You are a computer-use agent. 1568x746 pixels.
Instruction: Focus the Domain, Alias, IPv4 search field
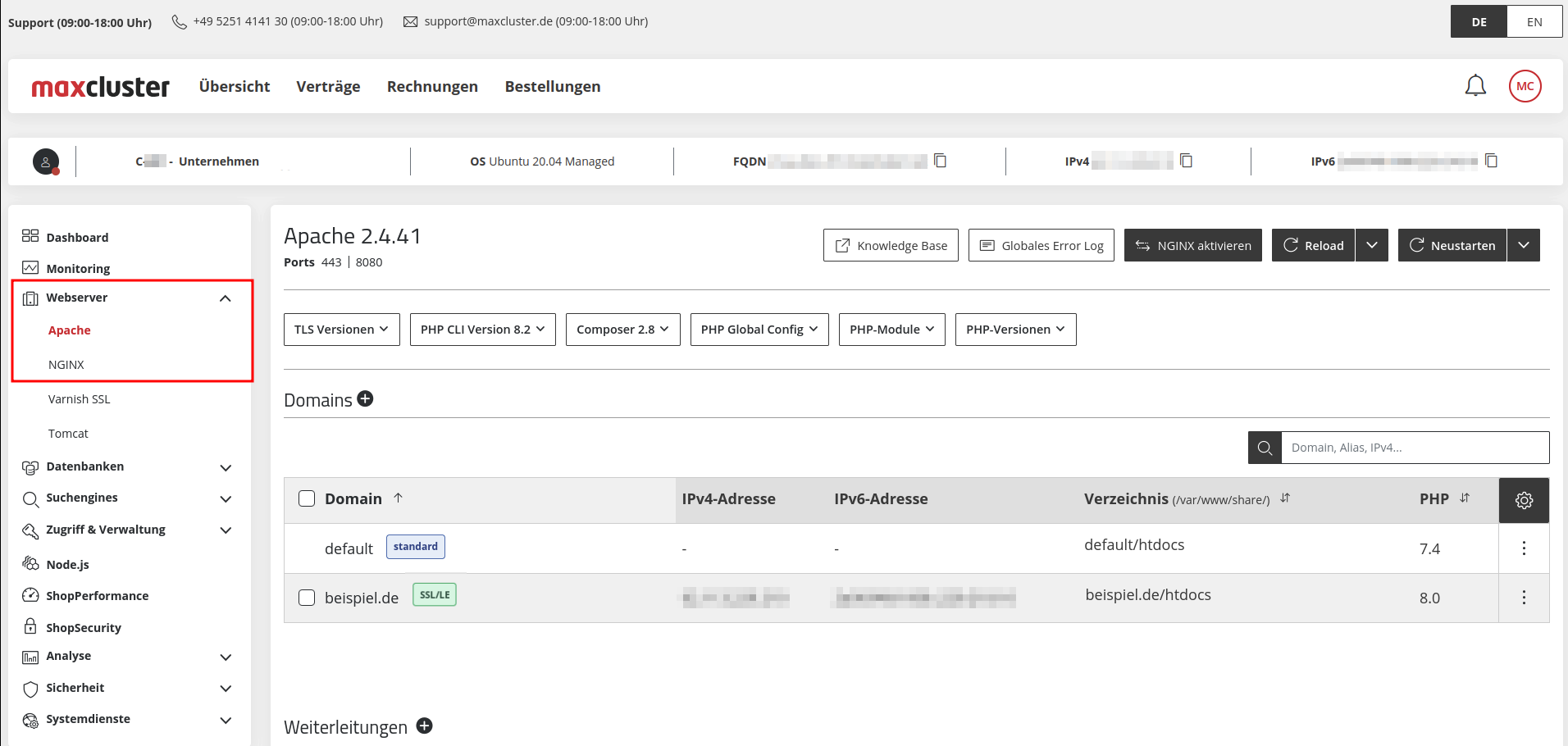coord(1415,448)
